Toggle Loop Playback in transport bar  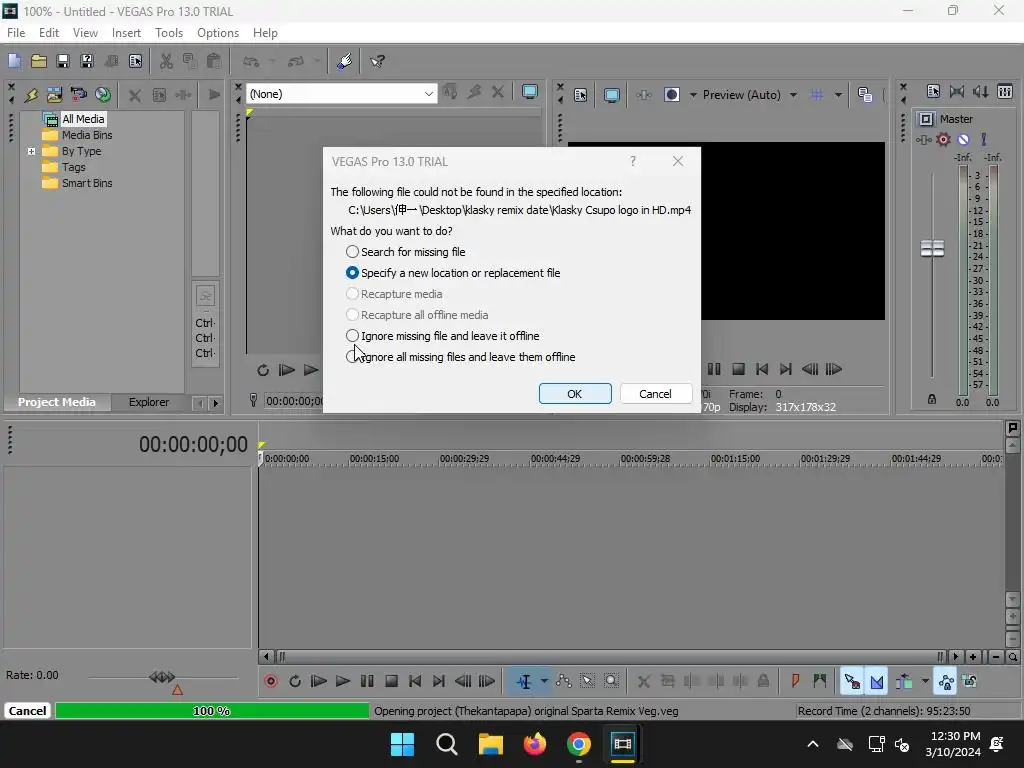295,681
